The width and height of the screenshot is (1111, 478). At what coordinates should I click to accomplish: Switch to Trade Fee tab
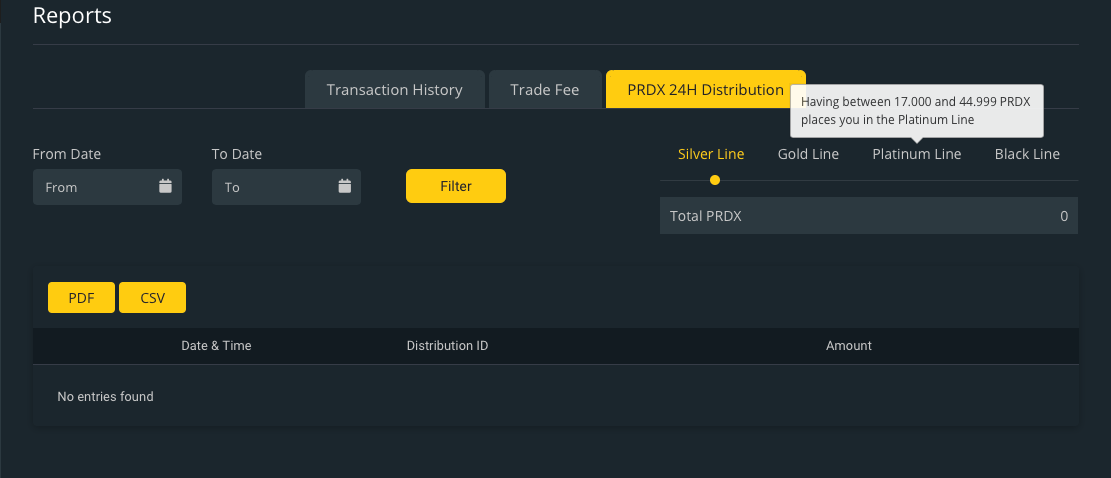[545, 89]
